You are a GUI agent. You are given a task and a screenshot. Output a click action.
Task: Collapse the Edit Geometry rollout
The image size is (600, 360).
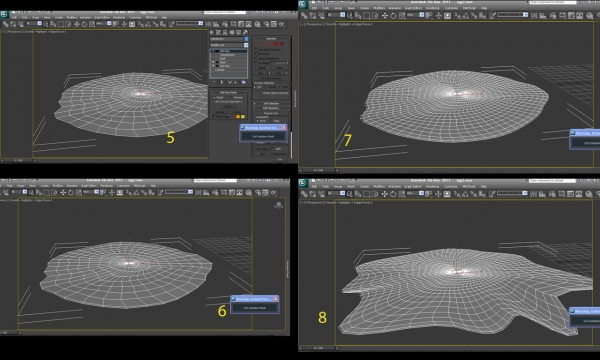point(271,108)
